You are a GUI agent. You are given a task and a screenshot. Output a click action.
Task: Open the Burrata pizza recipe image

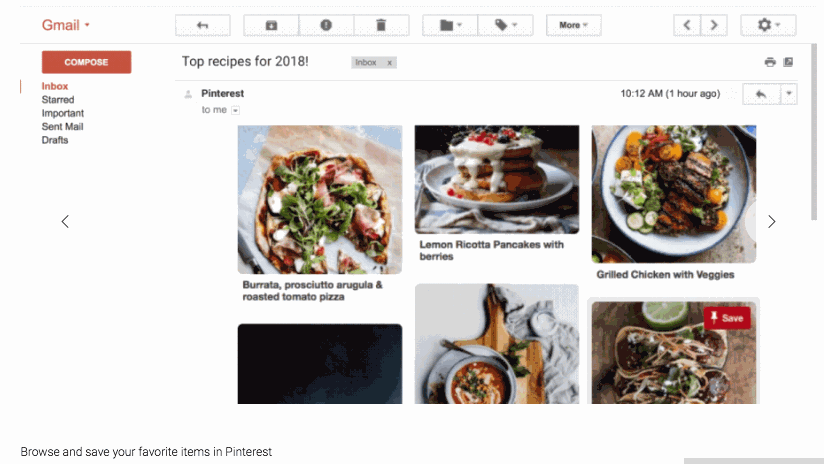(319, 199)
